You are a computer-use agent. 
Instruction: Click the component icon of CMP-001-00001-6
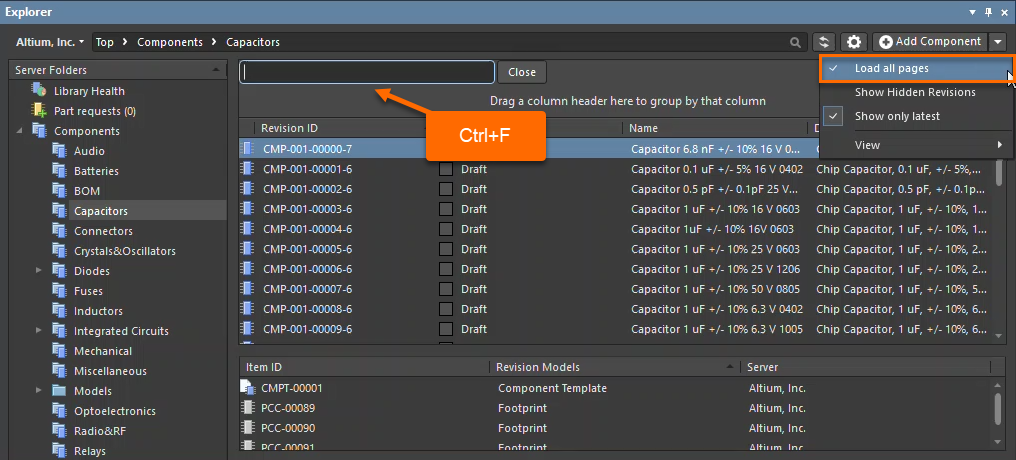coord(248,169)
